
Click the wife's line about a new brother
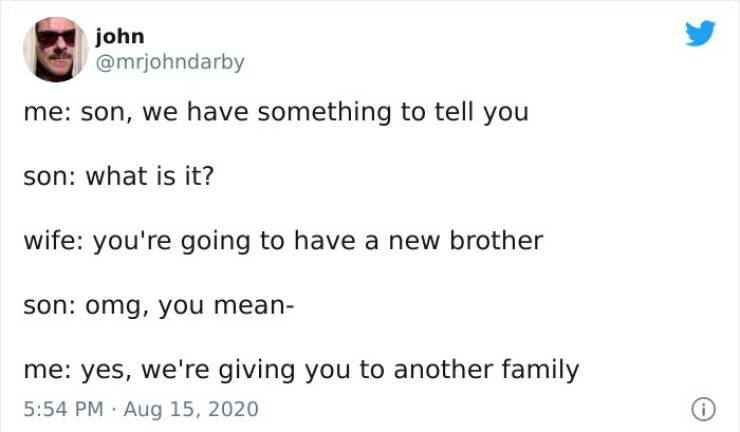tap(283, 241)
